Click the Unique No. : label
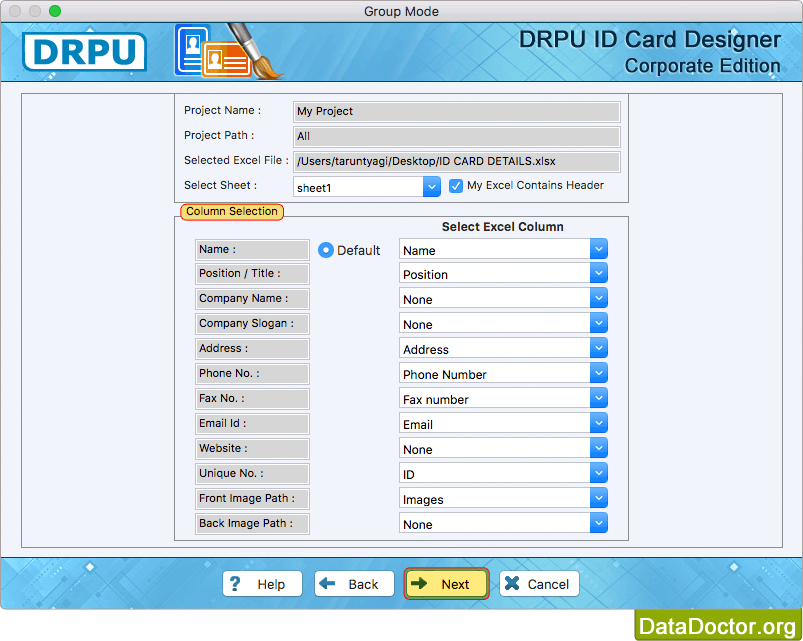Image resolution: width=803 pixels, height=641 pixels. coord(252,474)
